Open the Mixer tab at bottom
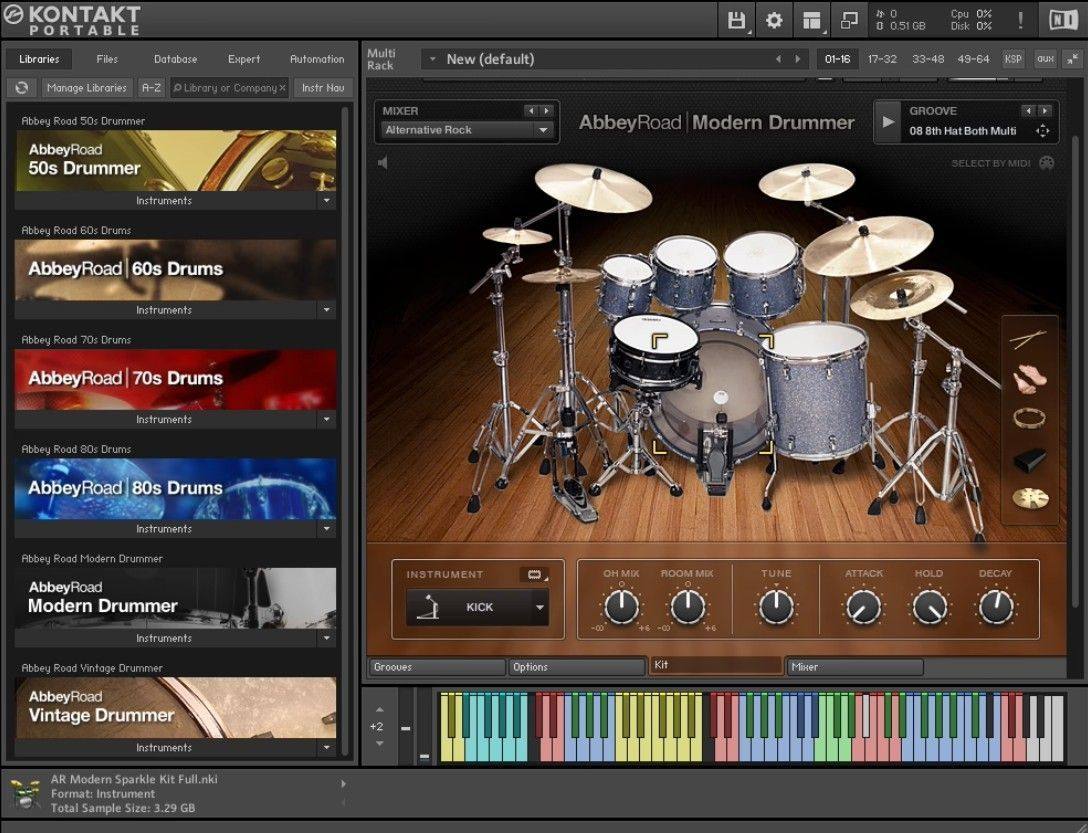Image resolution: width=1088 pixels, height=833 pixels. [x=854, y=667]
